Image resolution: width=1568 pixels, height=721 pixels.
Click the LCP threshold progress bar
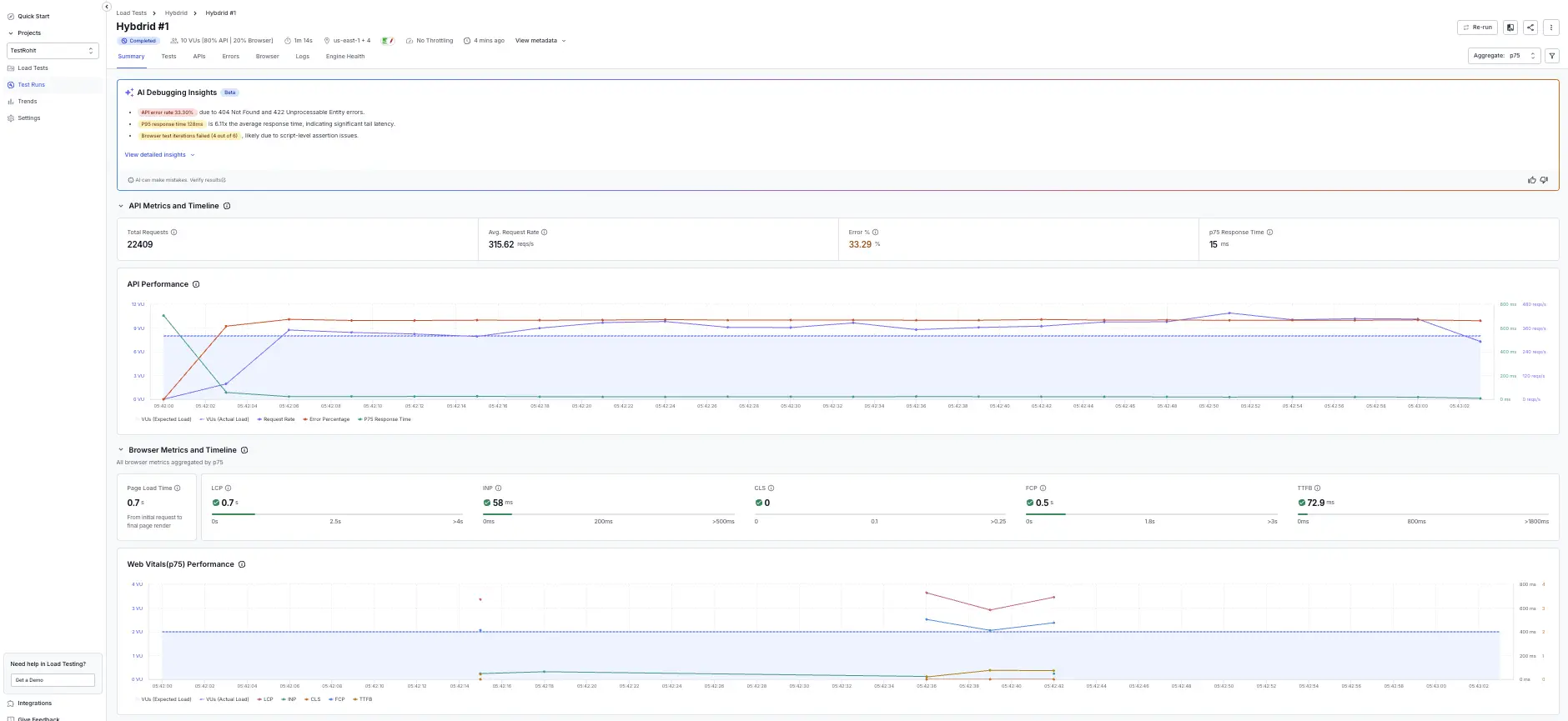pos(337,514)
